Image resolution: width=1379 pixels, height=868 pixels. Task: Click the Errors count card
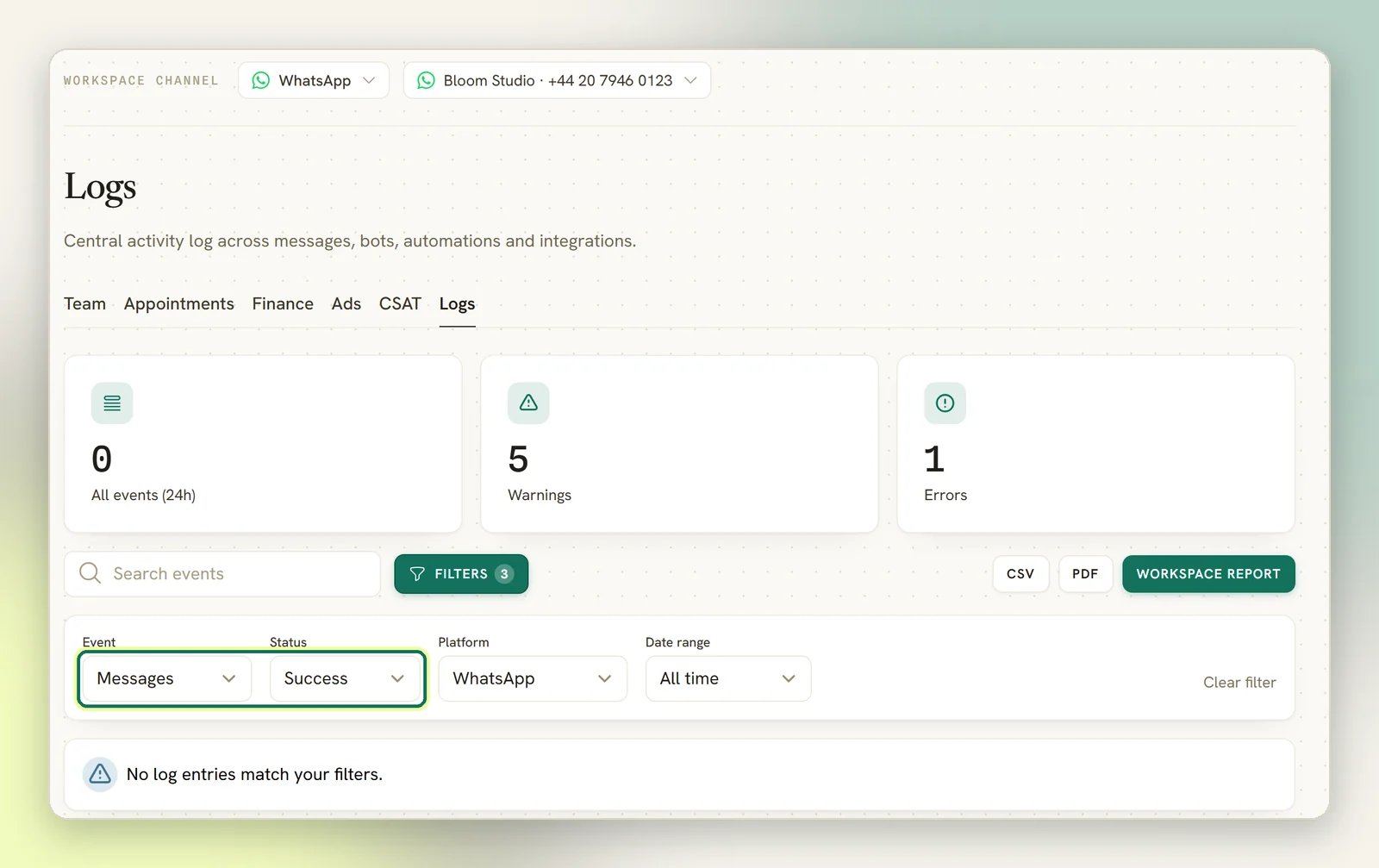[x=1095, y=444]
